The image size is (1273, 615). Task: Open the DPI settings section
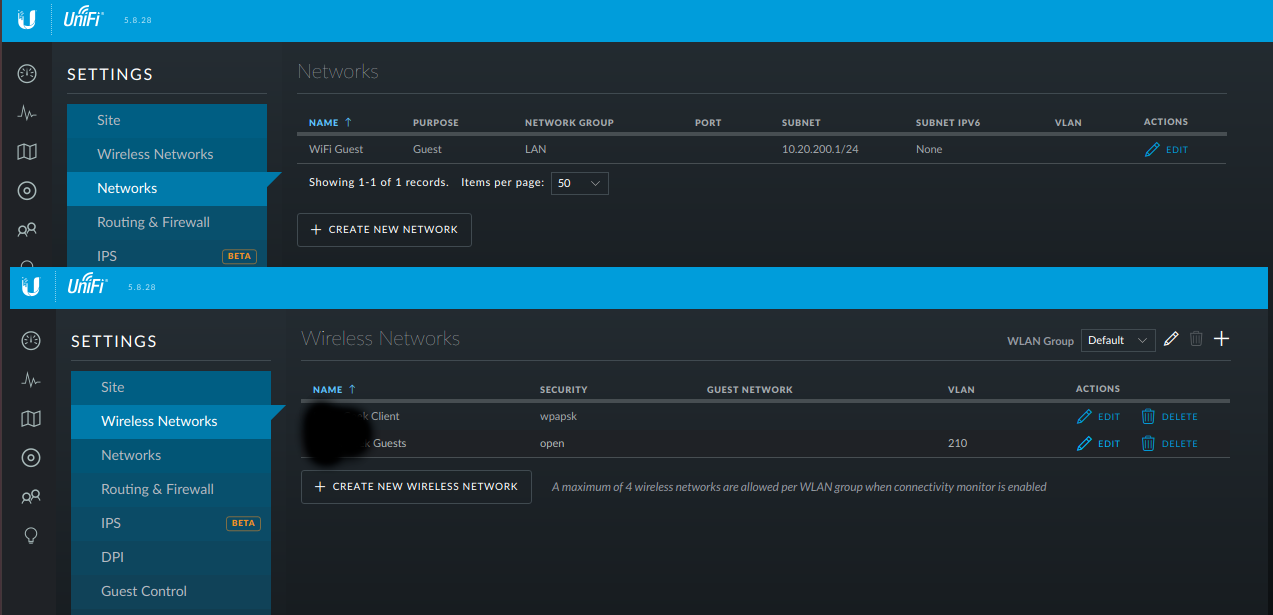(x=112, y=557)
